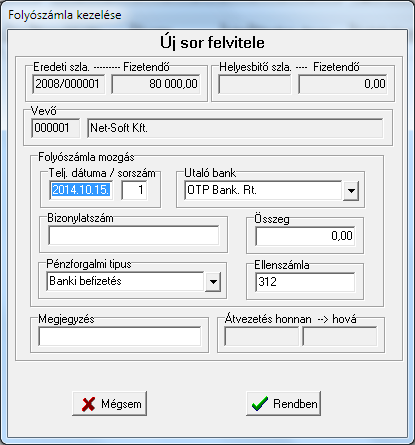Image resolution: width=415 pixels, height=445 pixels.
Task: Click the sorszám field showing 1
Action: pos(134,190)
